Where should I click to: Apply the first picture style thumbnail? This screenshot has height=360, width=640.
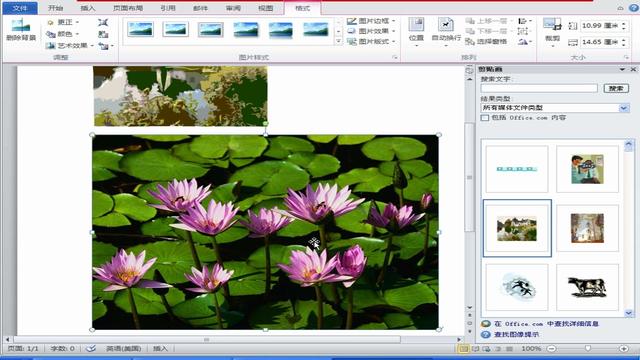[x=140, y=29]
